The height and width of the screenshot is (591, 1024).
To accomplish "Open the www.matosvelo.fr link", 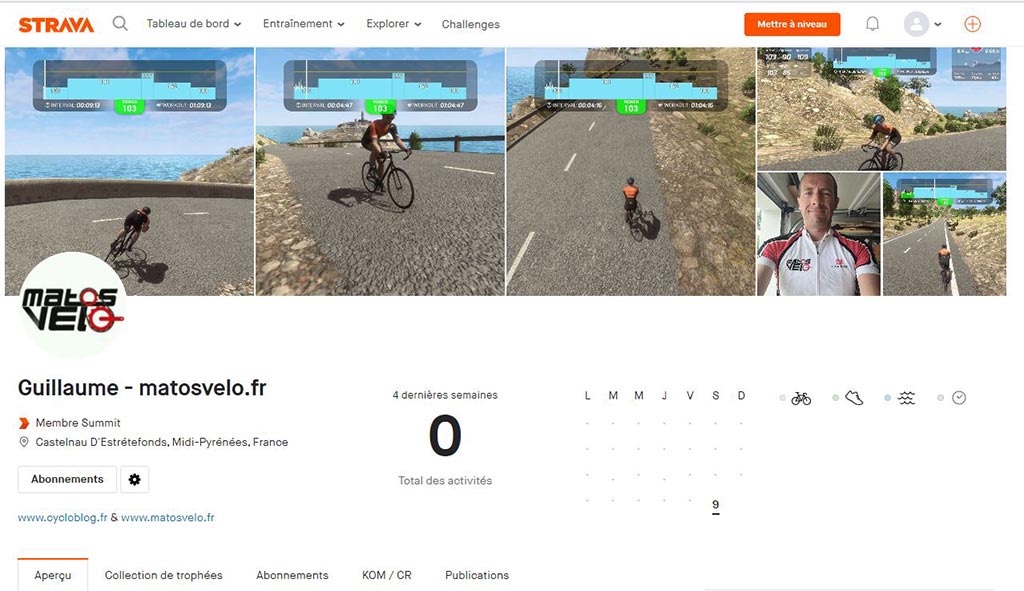I will 168,517.
